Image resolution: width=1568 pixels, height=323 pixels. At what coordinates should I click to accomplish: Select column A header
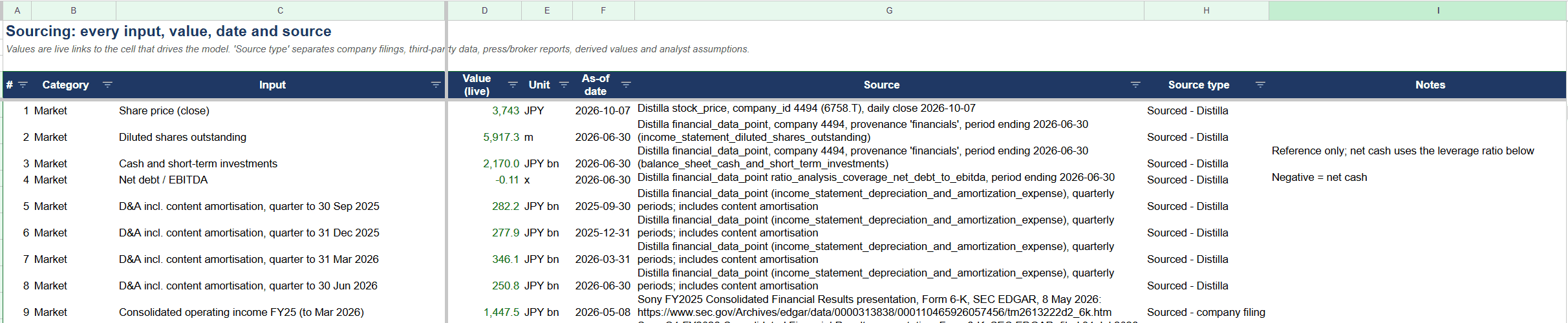(x=17, y=10)
